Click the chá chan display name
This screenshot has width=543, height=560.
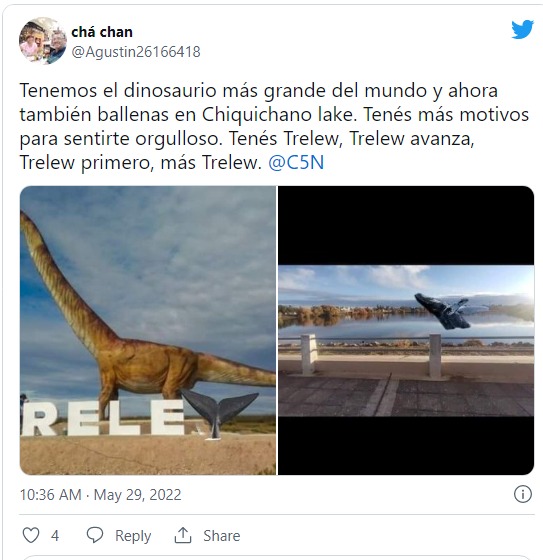pos(102,32)
